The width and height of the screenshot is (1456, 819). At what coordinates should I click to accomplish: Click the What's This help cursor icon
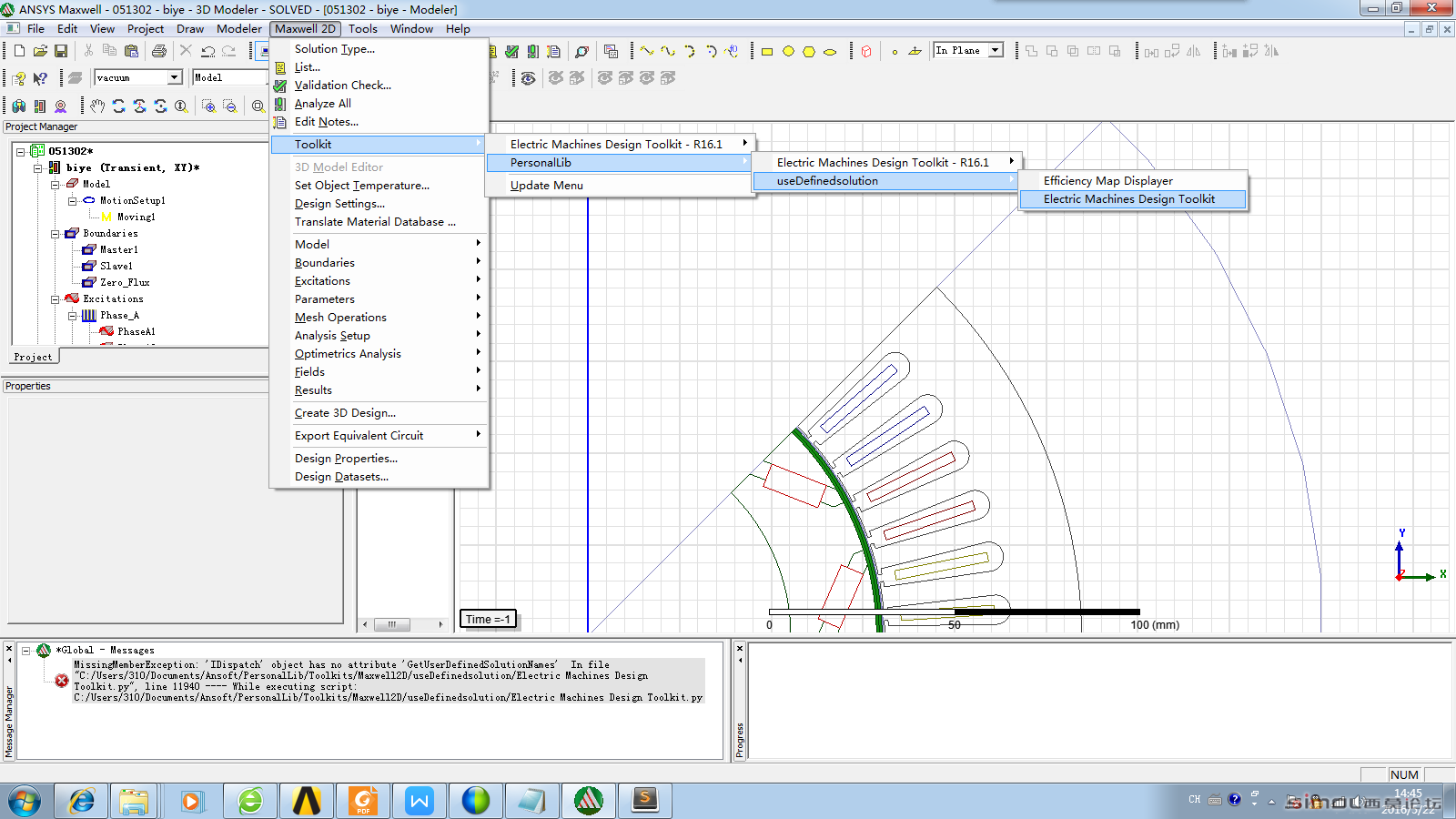pos(40,78)
